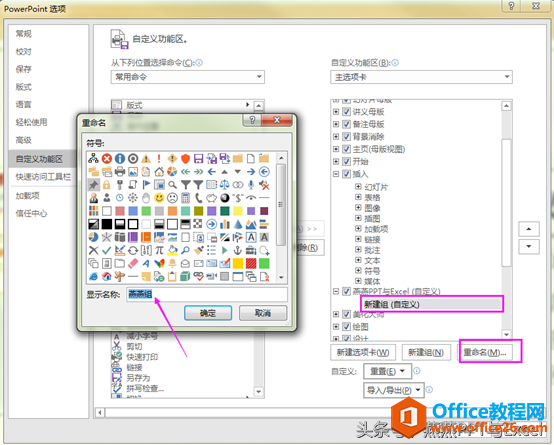Uncheck the 绘图 tab checkbox

coord(346,327)
